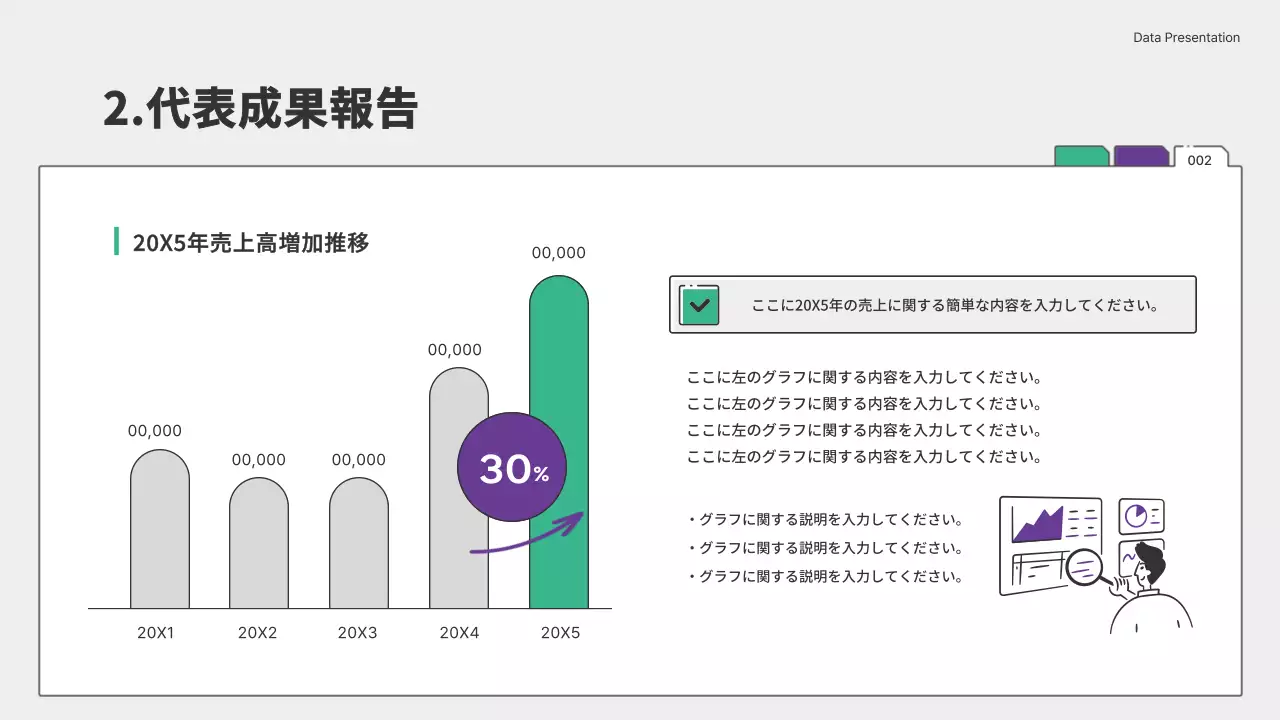Click the heading 20X5年売上高増加推移

coord(251,242)
